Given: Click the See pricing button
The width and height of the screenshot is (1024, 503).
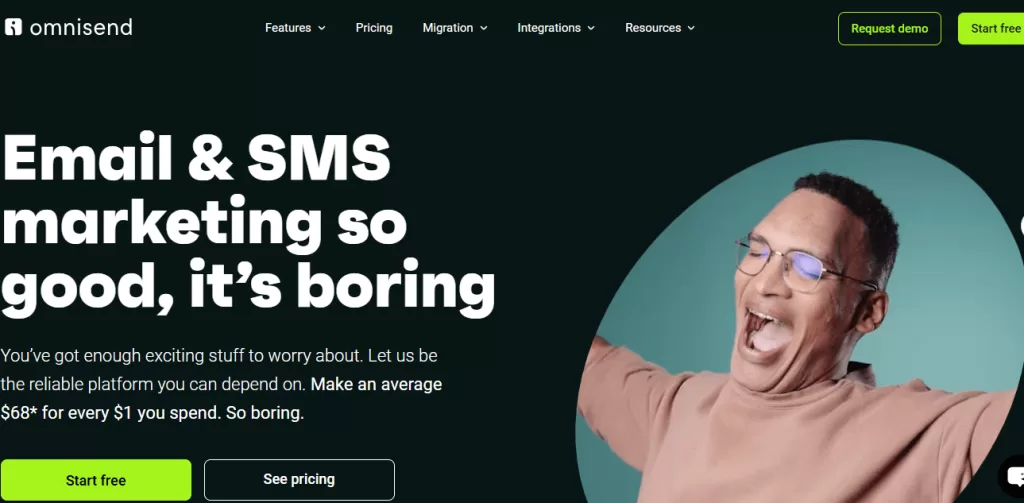Looking at the screenshot, I should tap(299, 480).
